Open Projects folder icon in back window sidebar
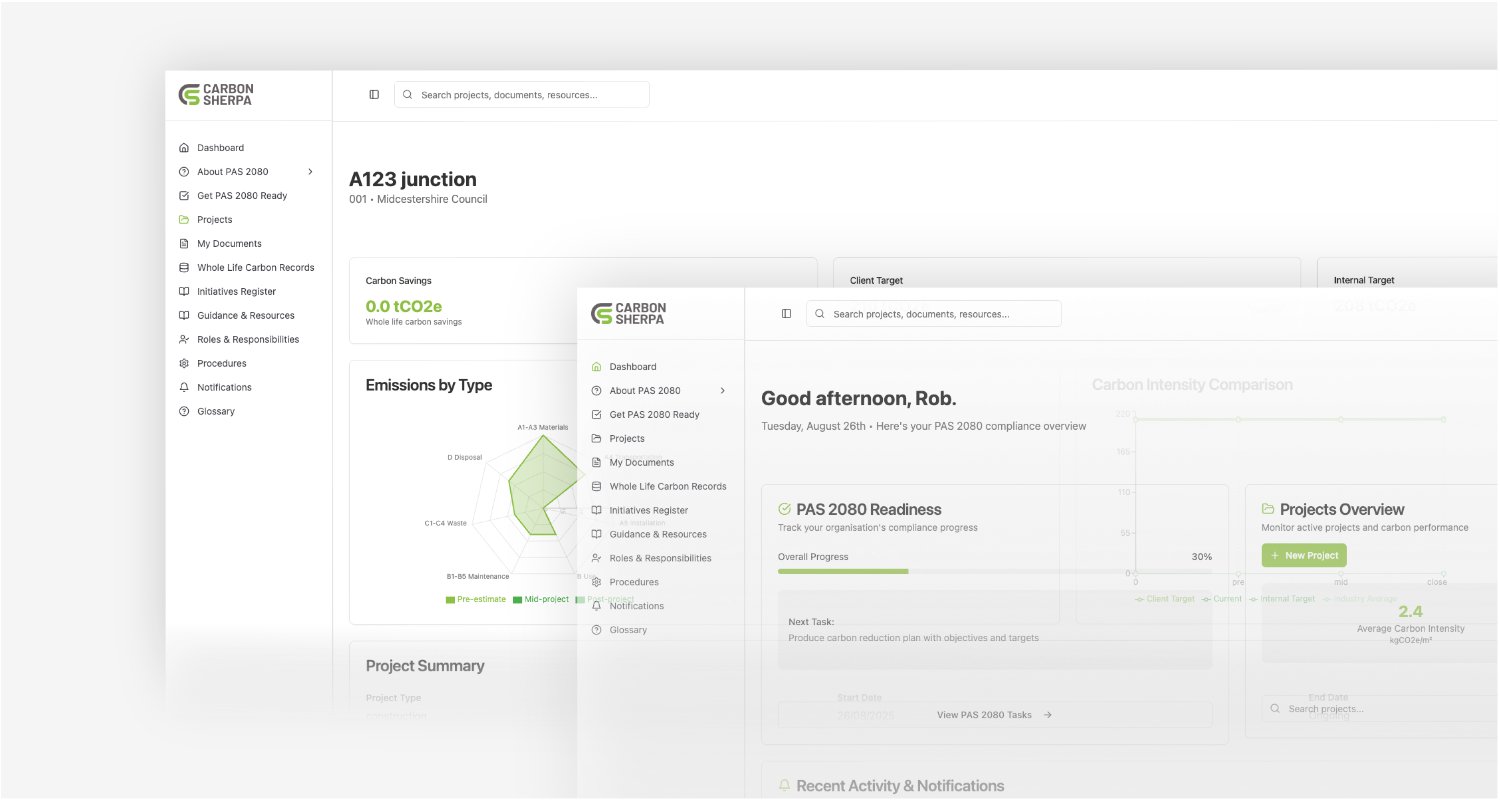Image resolution: width=1500 pixels, height=800 pixels. 184,220
